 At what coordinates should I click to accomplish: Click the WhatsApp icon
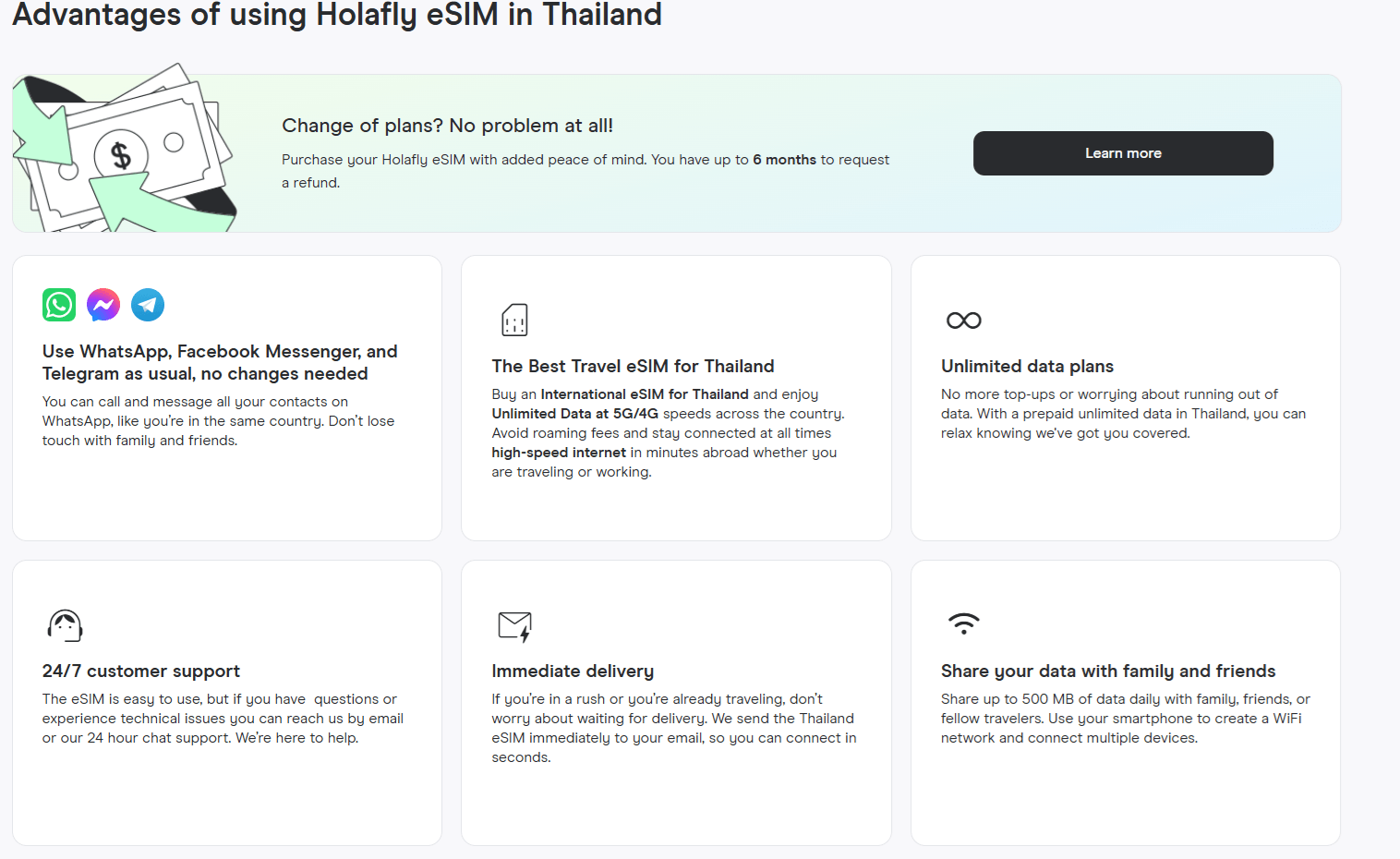pyautogui.click(x=59, y=305)
